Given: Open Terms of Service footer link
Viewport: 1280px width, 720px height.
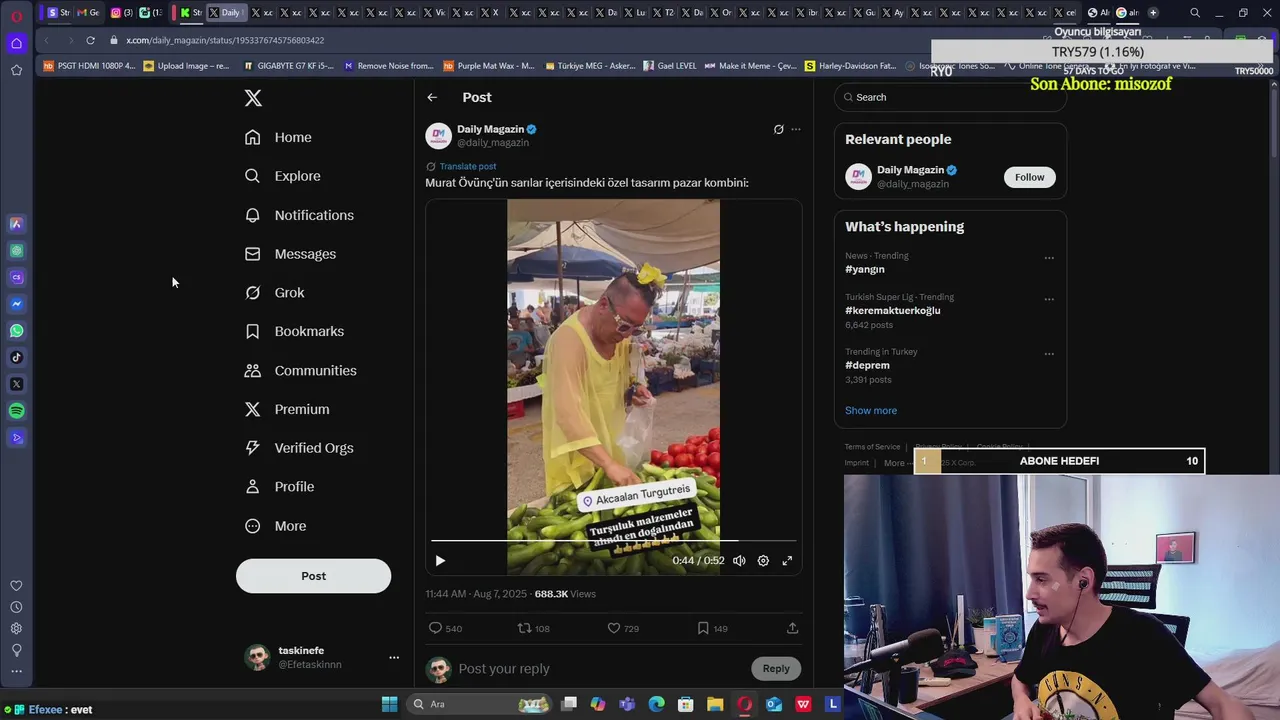Looking at the screenshot, I should 872,447.
